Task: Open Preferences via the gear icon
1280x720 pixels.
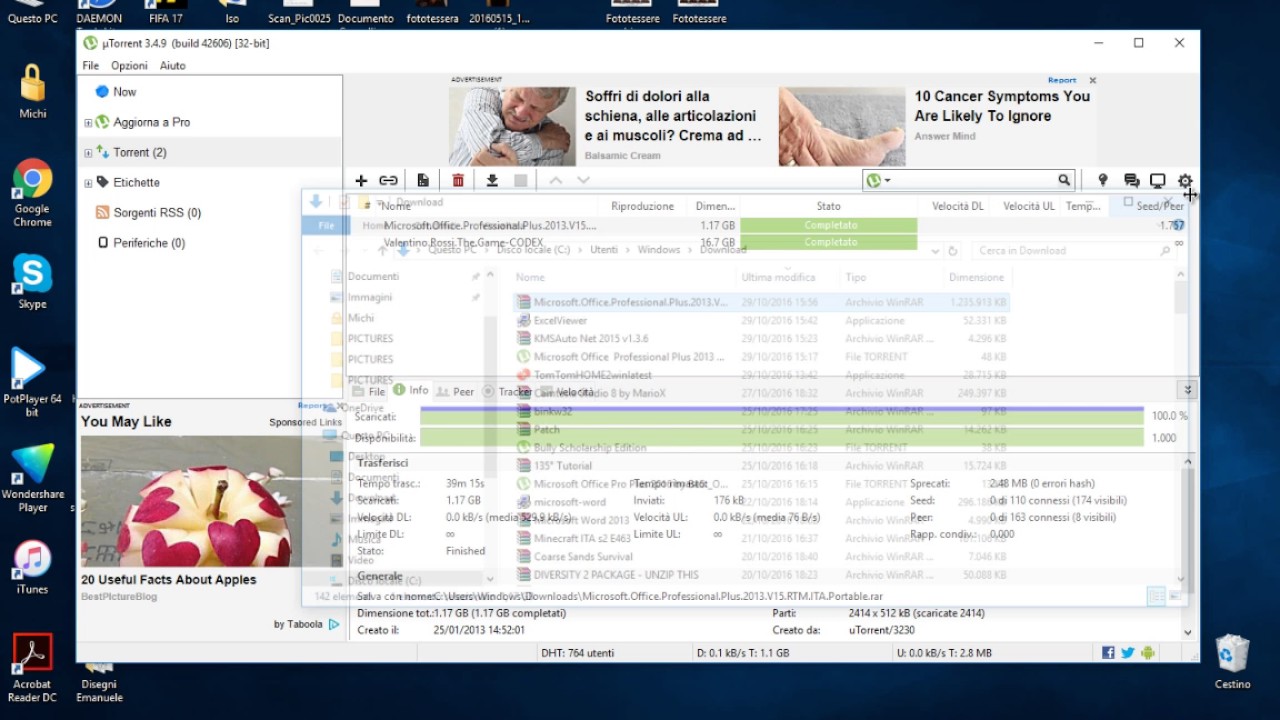Action: point(1185,181)
